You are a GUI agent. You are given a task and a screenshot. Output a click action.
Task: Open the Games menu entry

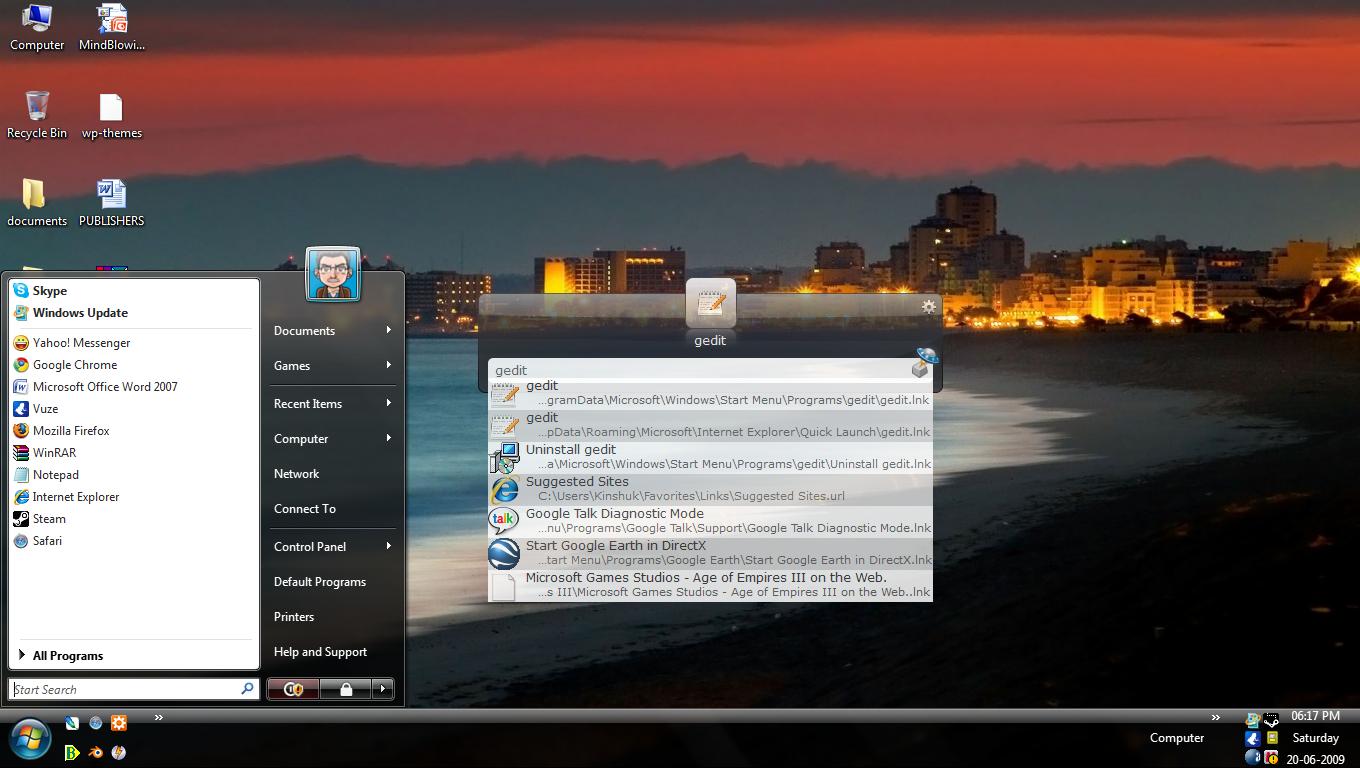click(291, 365)
